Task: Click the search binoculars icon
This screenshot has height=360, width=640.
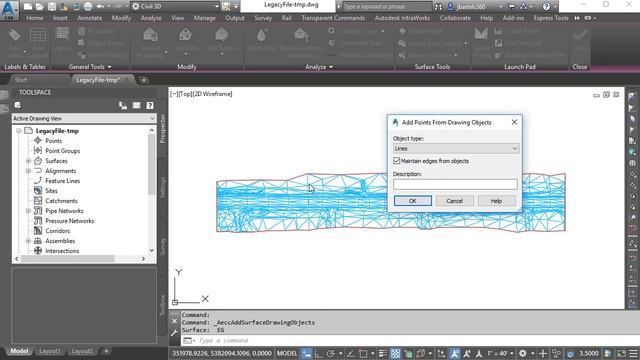Action: click(x=438, y=7)
